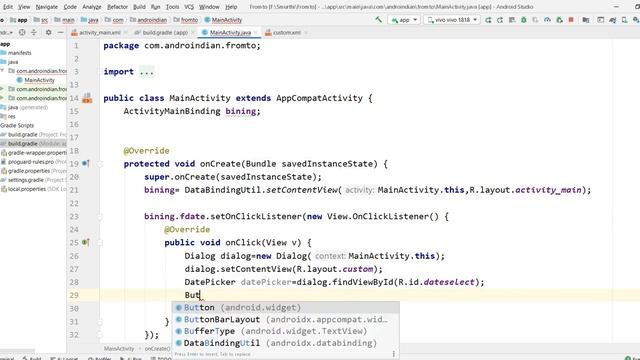Close the activity_main.xml tab
This screenshot has width=640, height=360.
tap(126, 32)
